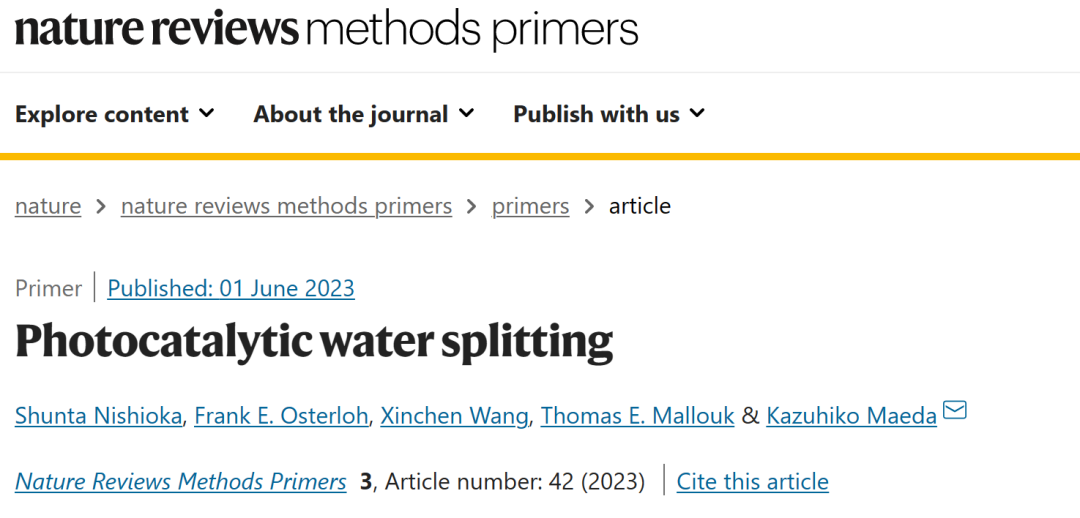Open author Thomas E. Mallouk's details
Viewport: 1080px width, 518px height.
[638, 415]
